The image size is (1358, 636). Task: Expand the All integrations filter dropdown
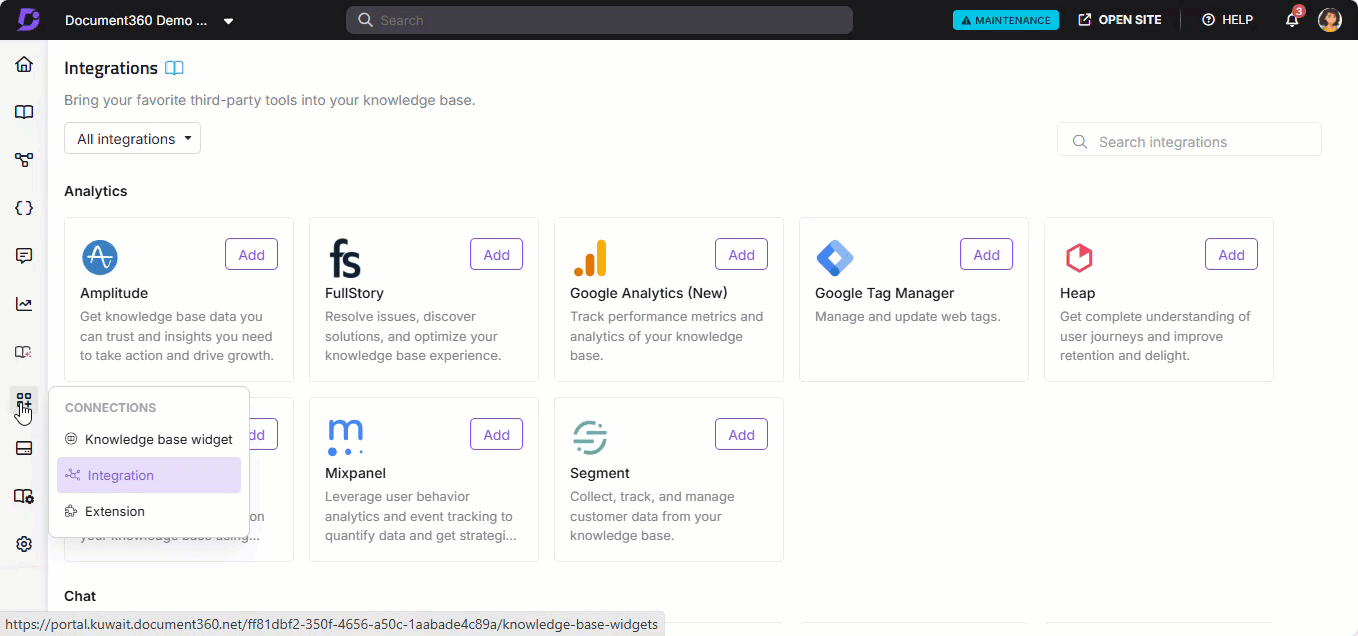tap(132, 139)
